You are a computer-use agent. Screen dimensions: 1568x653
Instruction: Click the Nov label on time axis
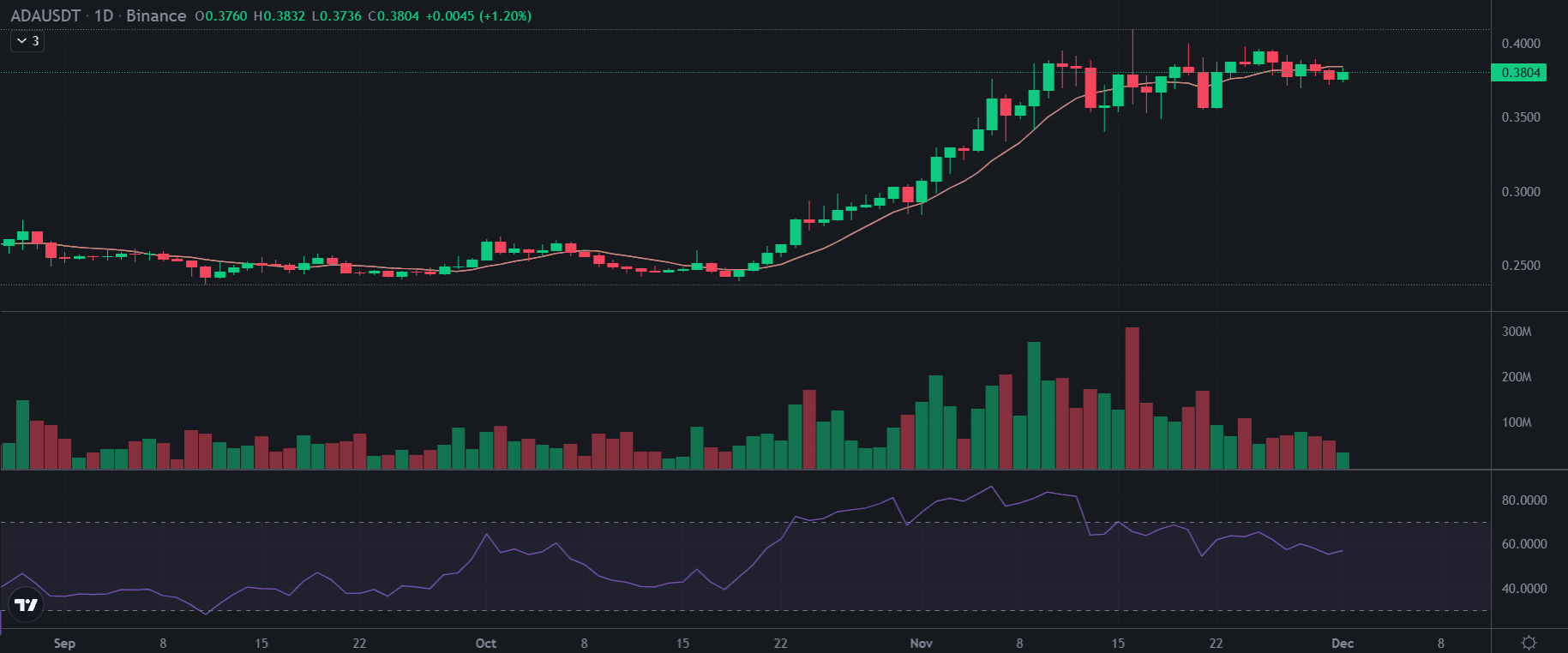(x=921, y=643)
